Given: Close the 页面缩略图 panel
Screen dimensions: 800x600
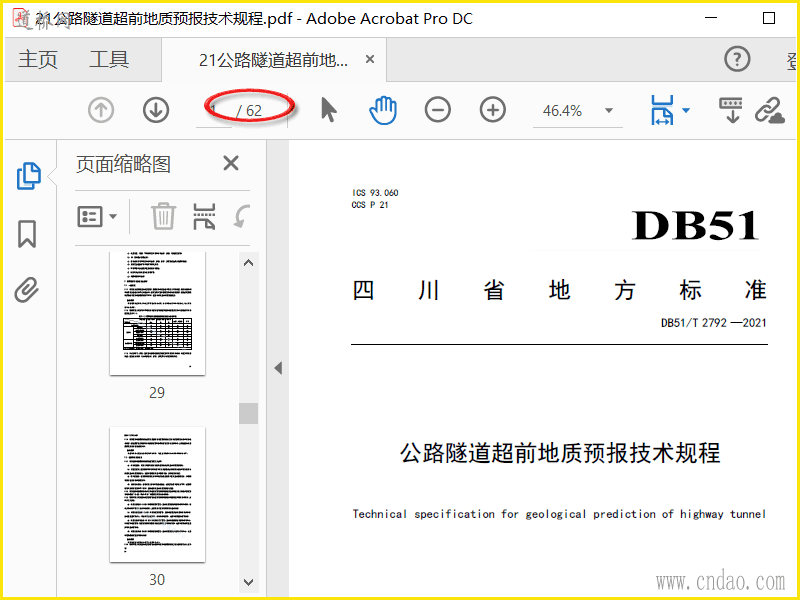Looking at the screenshot, I should pyautogui.click(x=231, y=163).
